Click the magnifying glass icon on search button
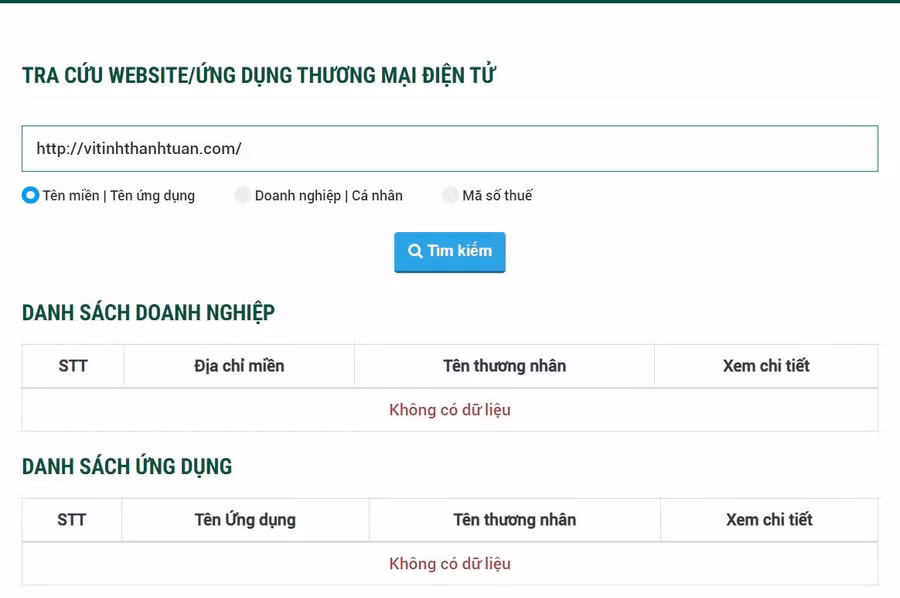Screen dimensions: 900x598 pyautogui.click(x=415, y=252)
